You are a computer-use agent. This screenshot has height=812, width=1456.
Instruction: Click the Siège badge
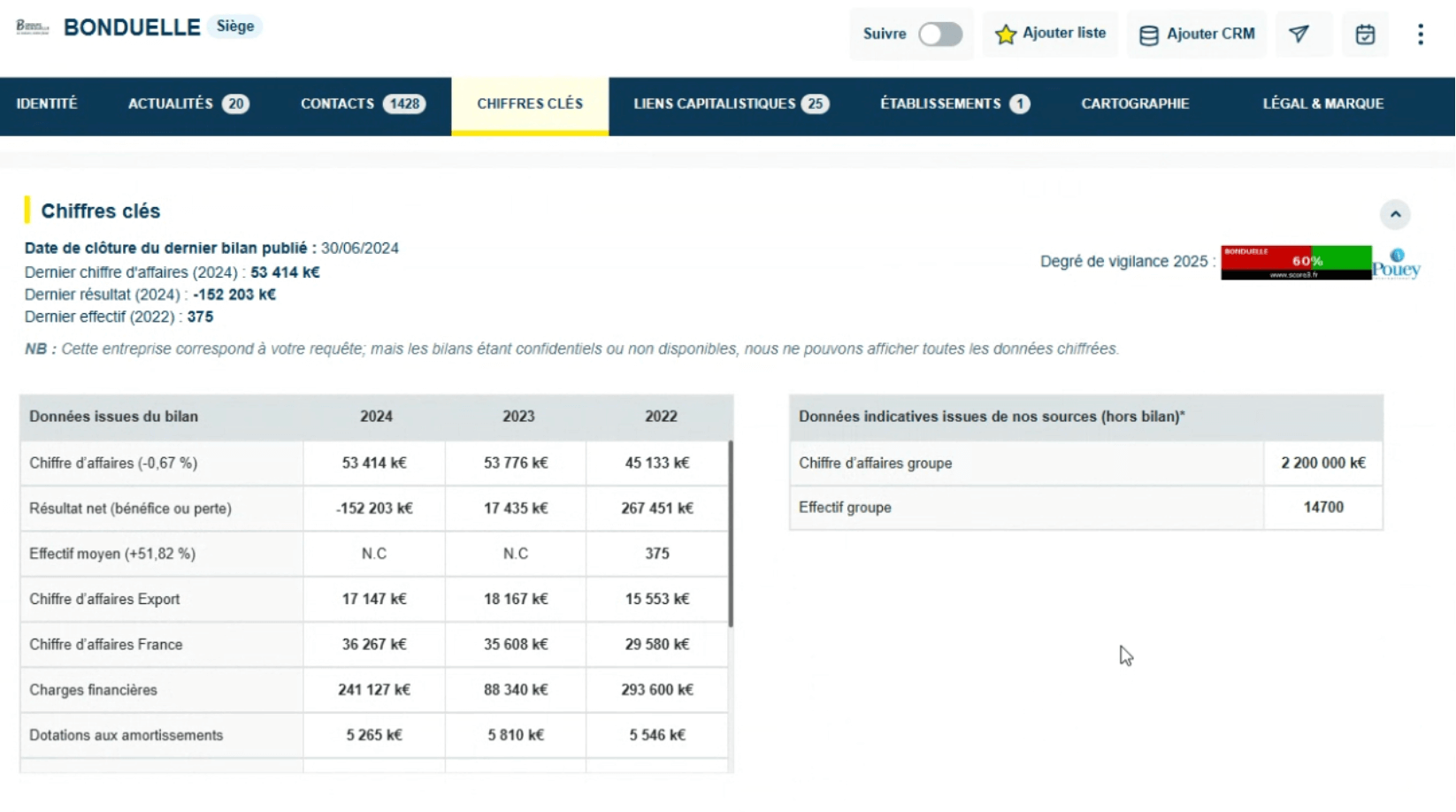pos(235,27)
